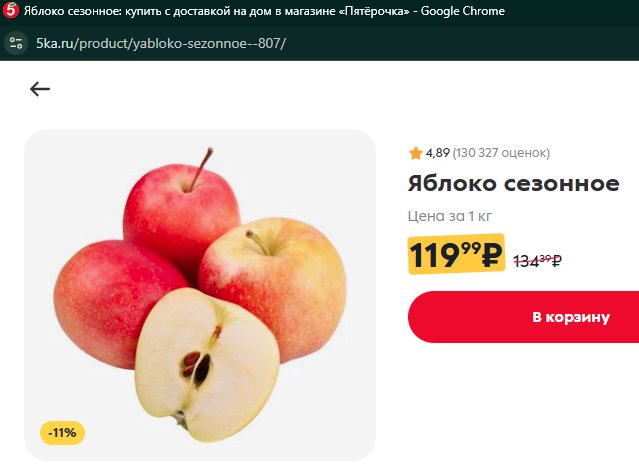Click the Цена за 1 кг label
Screen dimensions: 639x469
tap(450, 216)
